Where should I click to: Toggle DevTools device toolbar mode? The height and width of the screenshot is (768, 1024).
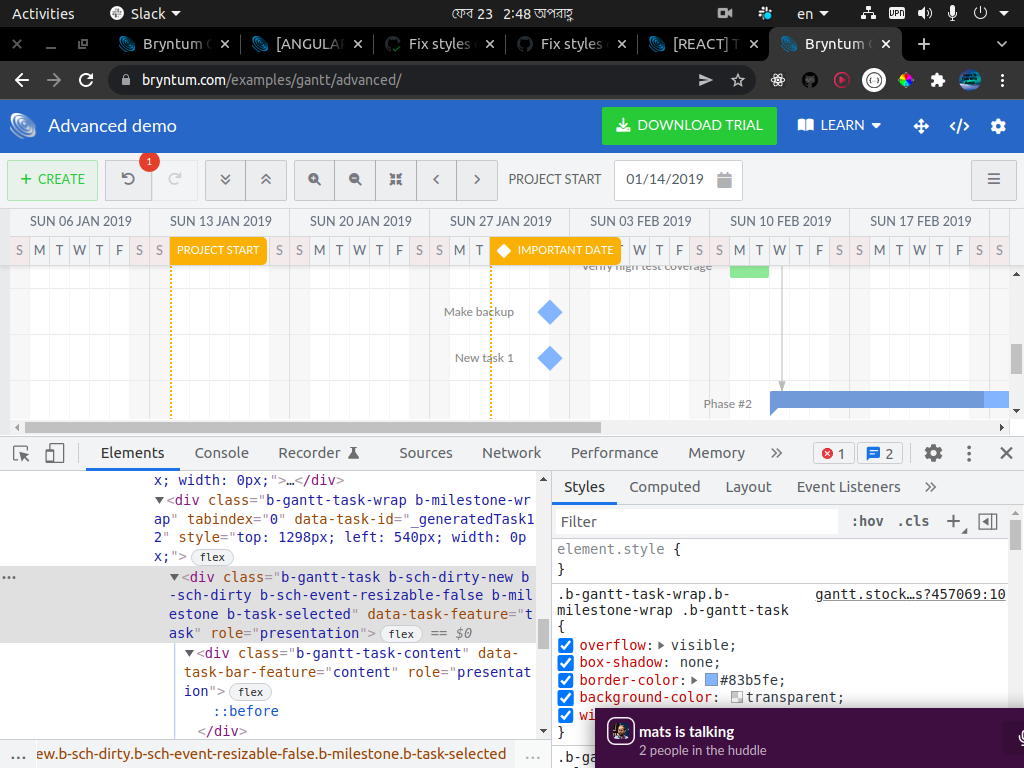tap(55, 453)
